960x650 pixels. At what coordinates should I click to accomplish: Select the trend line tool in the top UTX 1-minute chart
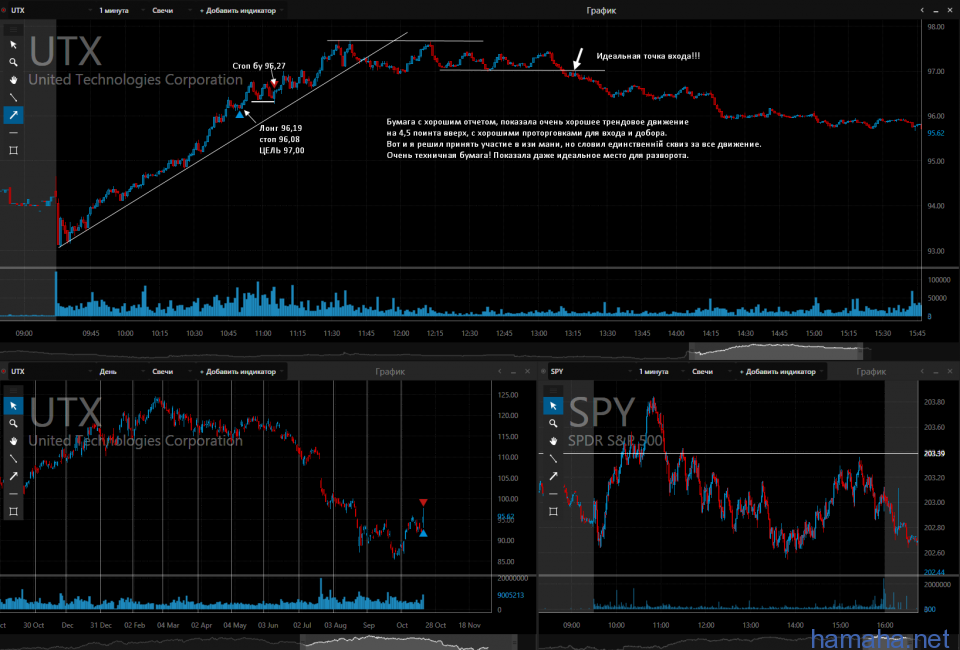(13, 97)
